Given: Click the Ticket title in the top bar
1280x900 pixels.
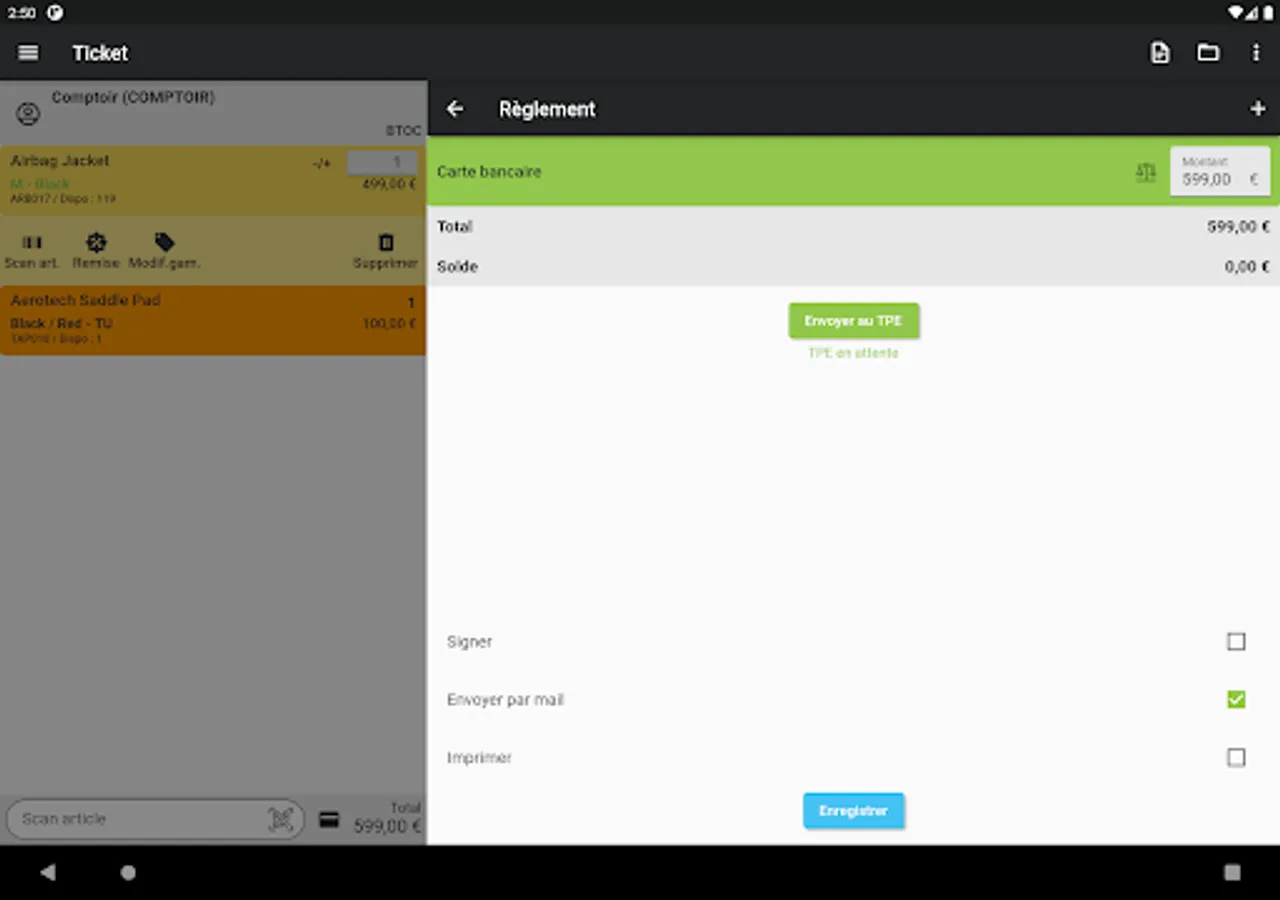Looking at the screenshot, I should [x=100, y=53].
